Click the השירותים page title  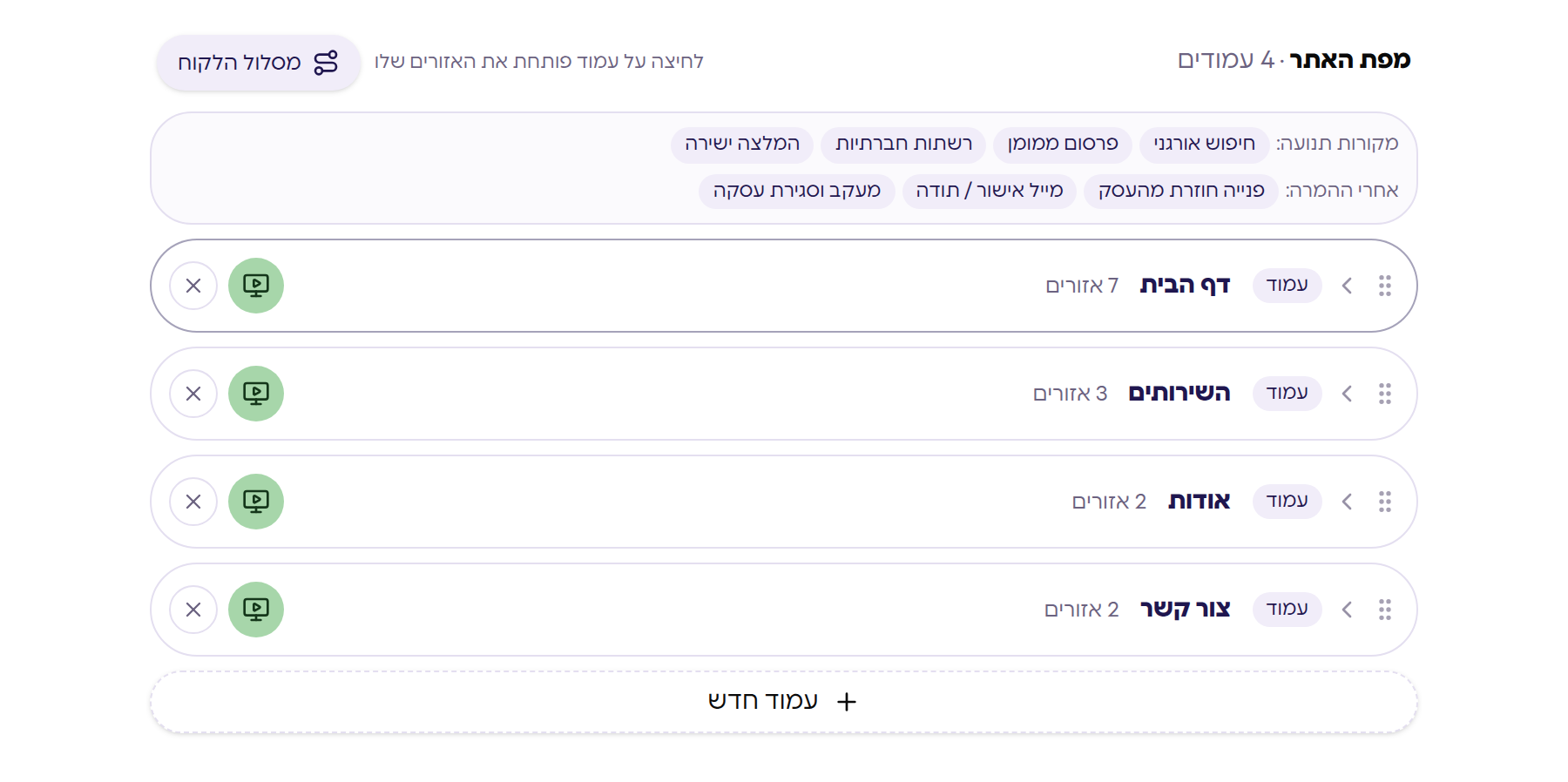click(x=1179, y=394)
